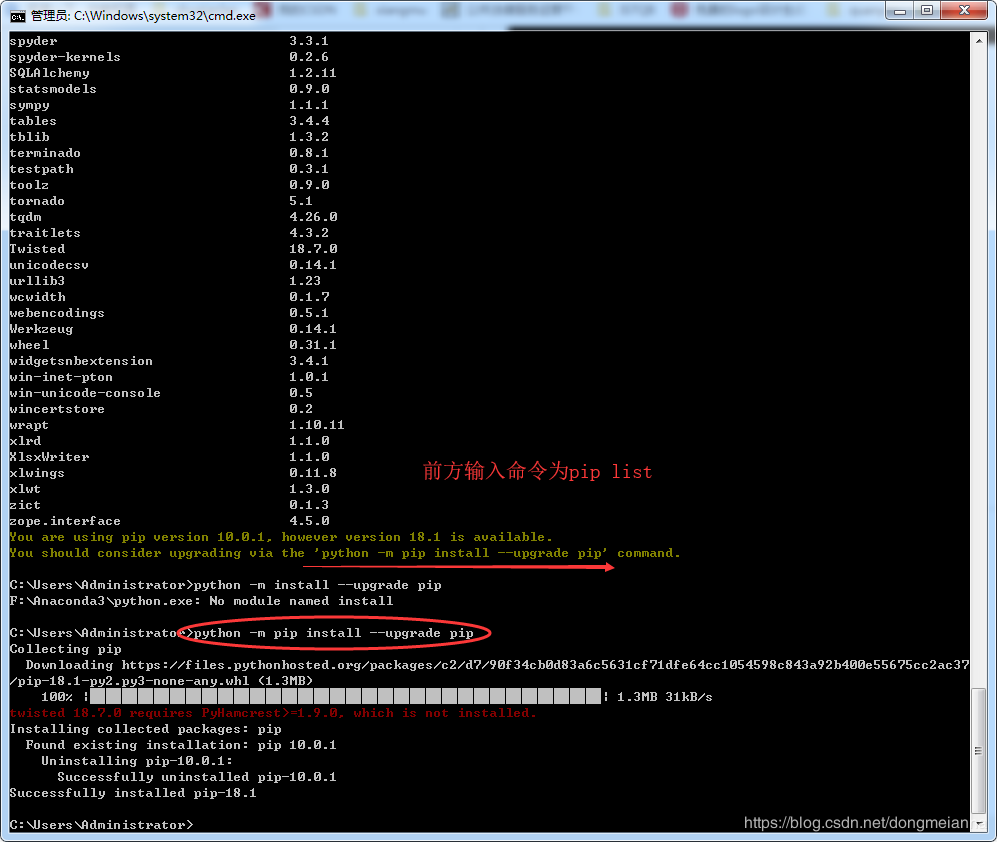The image size is (997, 842).
Task: Click the 'python -m install --upgrade pip' command
Action: pyautogui.click(x=317, y=585)
